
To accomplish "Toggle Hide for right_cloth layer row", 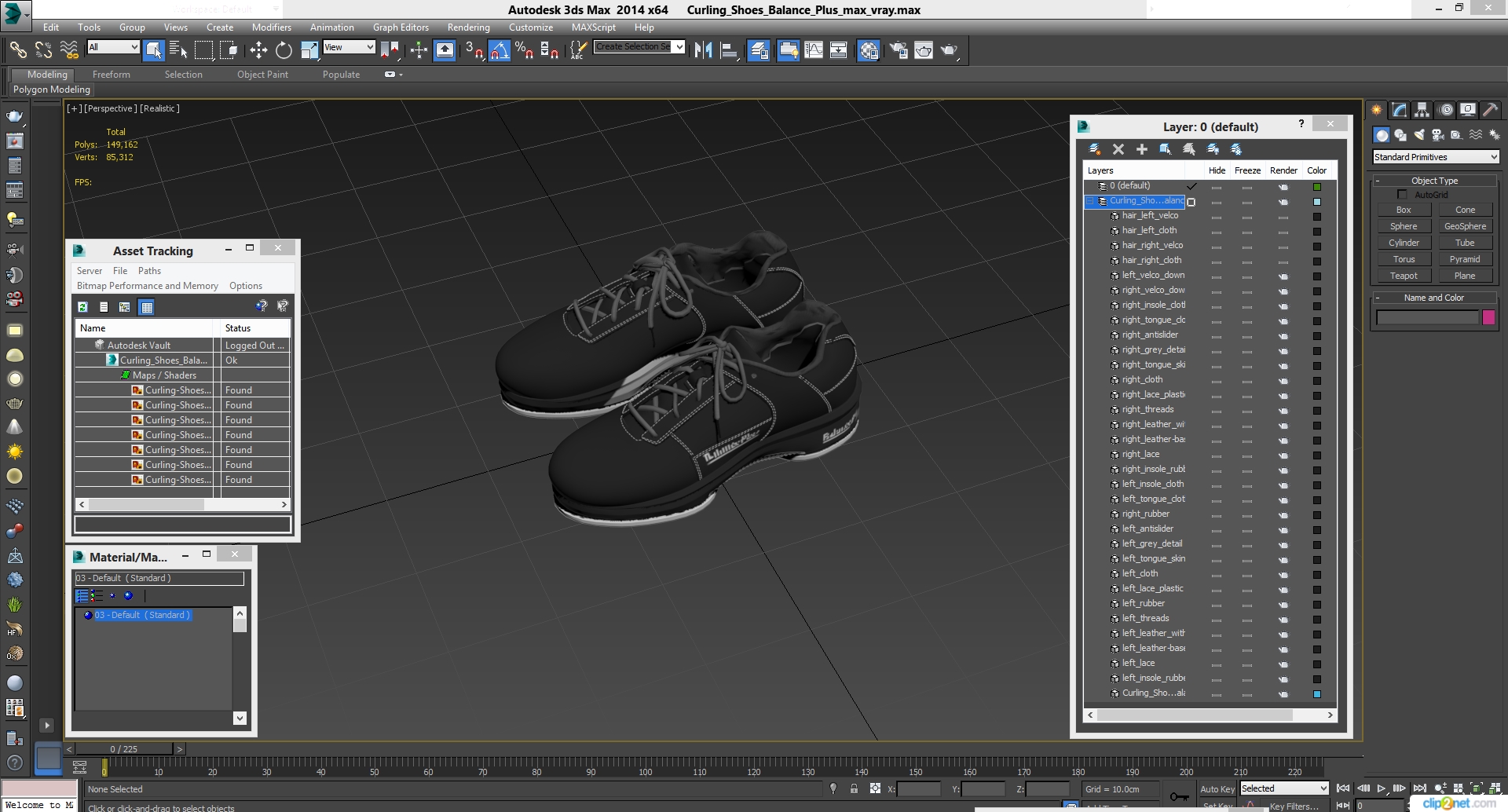I will coord(1217,380).
